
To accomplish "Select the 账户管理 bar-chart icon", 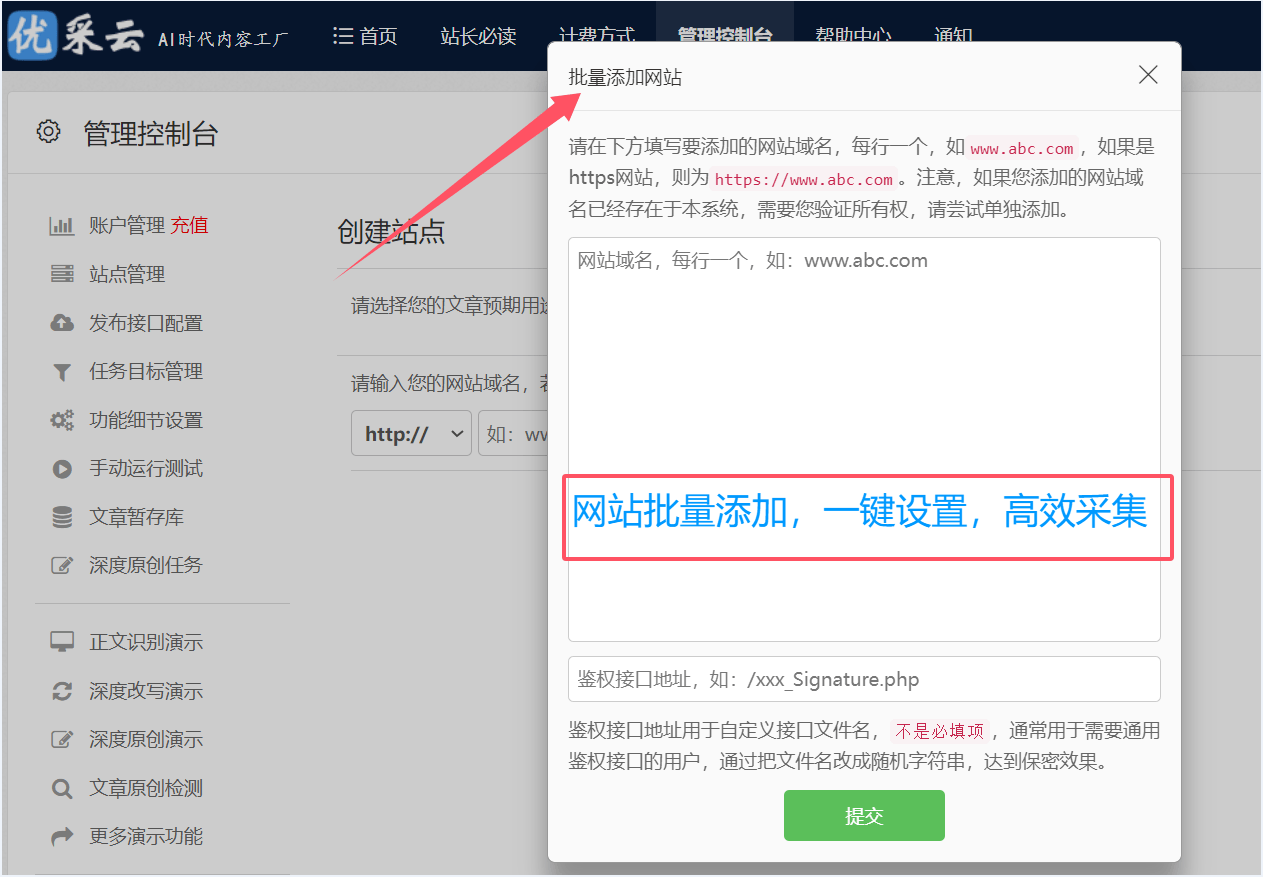I will (62, 225).
